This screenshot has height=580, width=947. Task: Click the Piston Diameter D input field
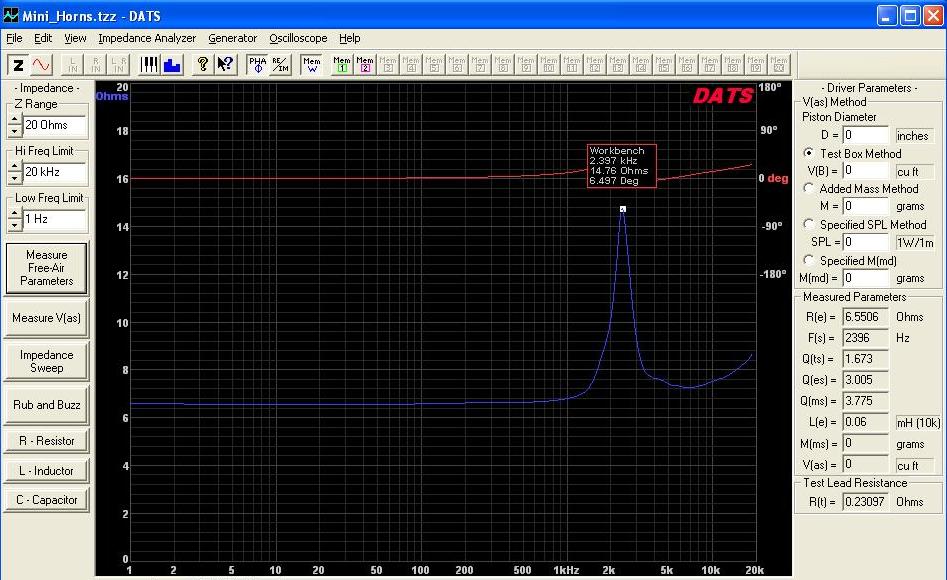click(866, 135)
